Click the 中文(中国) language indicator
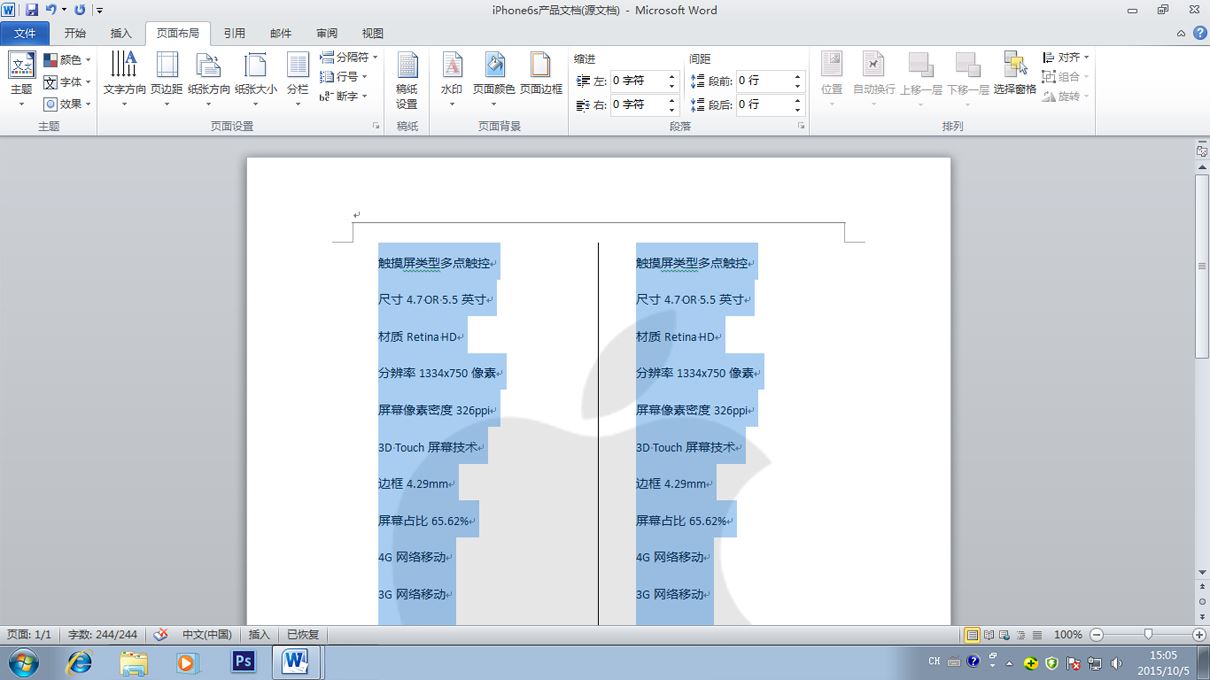Viewport: 1210px width, 680px height. pyautogui.click(x=207, y=635)
